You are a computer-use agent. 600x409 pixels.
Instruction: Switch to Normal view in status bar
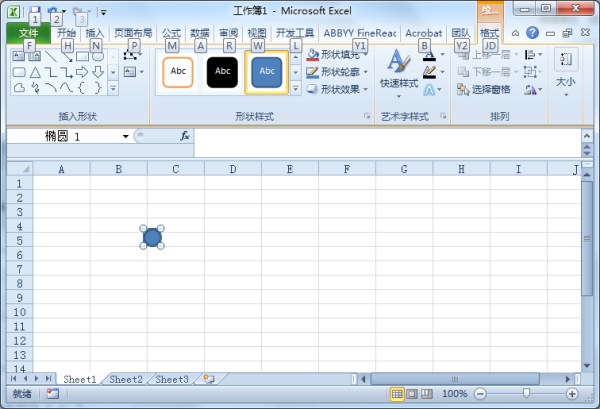click(x=397, y=394)
